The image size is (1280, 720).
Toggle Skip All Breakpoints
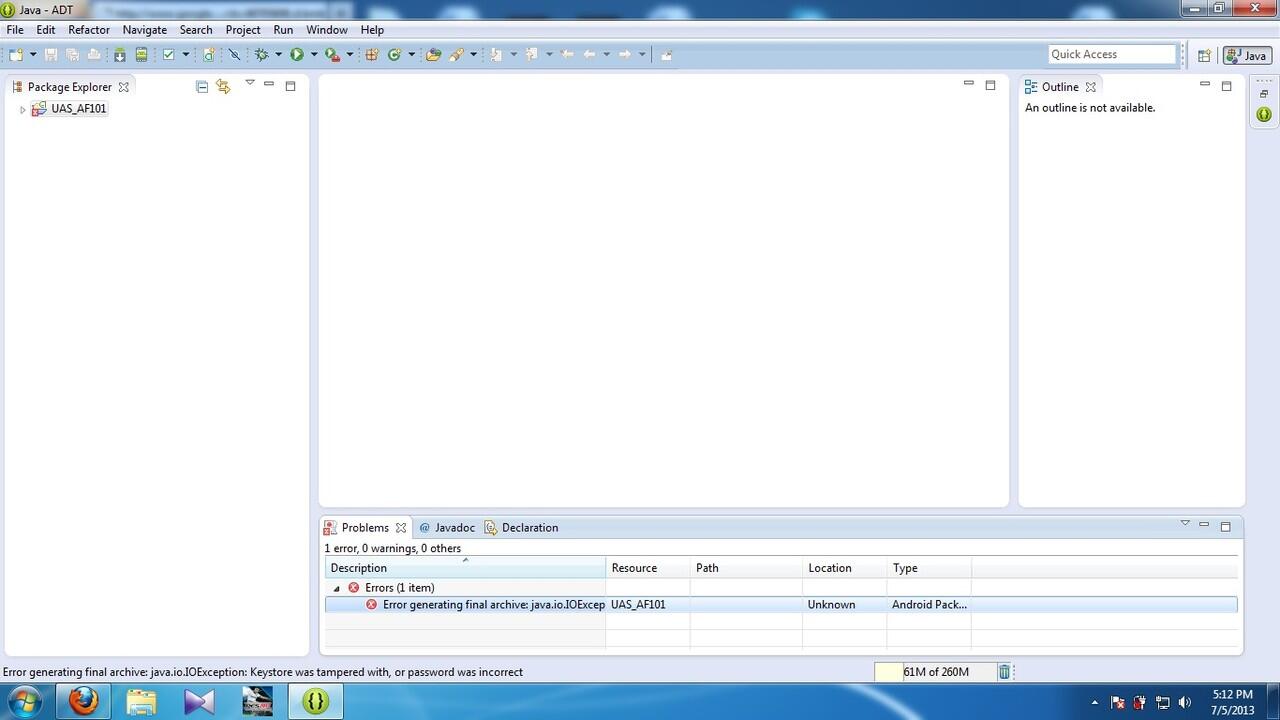pyautogui.click(x=235, y=54)
